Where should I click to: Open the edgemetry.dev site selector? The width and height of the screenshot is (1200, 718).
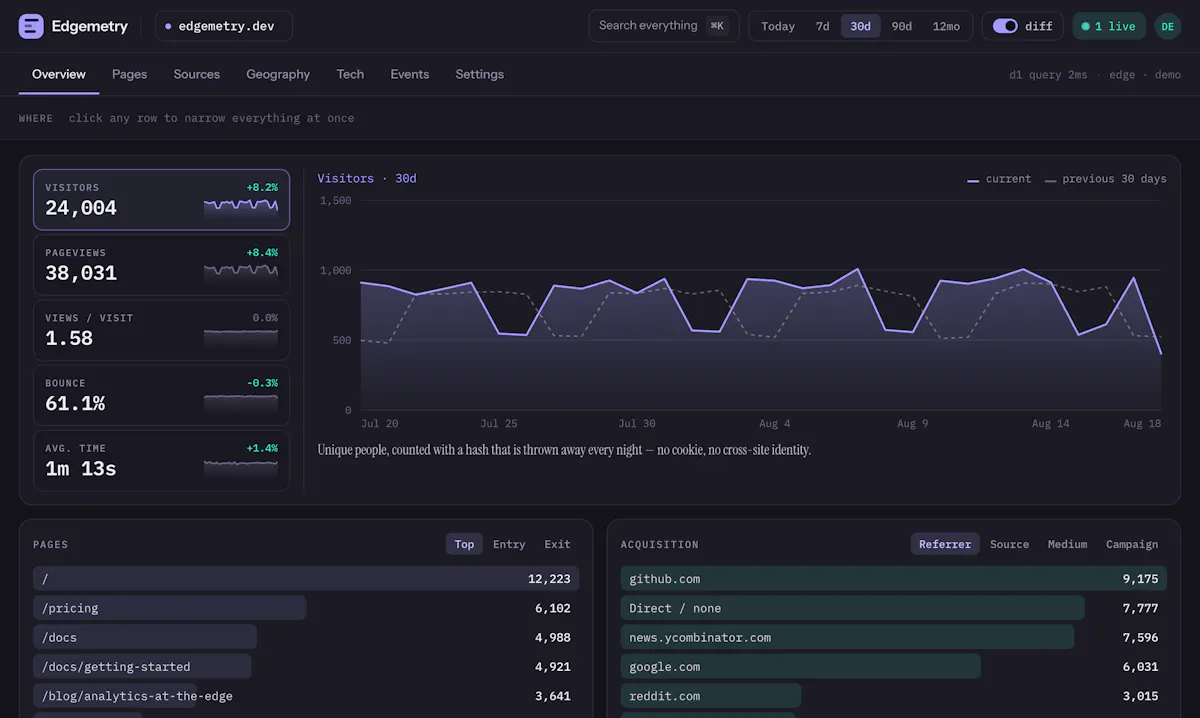click(224, 26)
